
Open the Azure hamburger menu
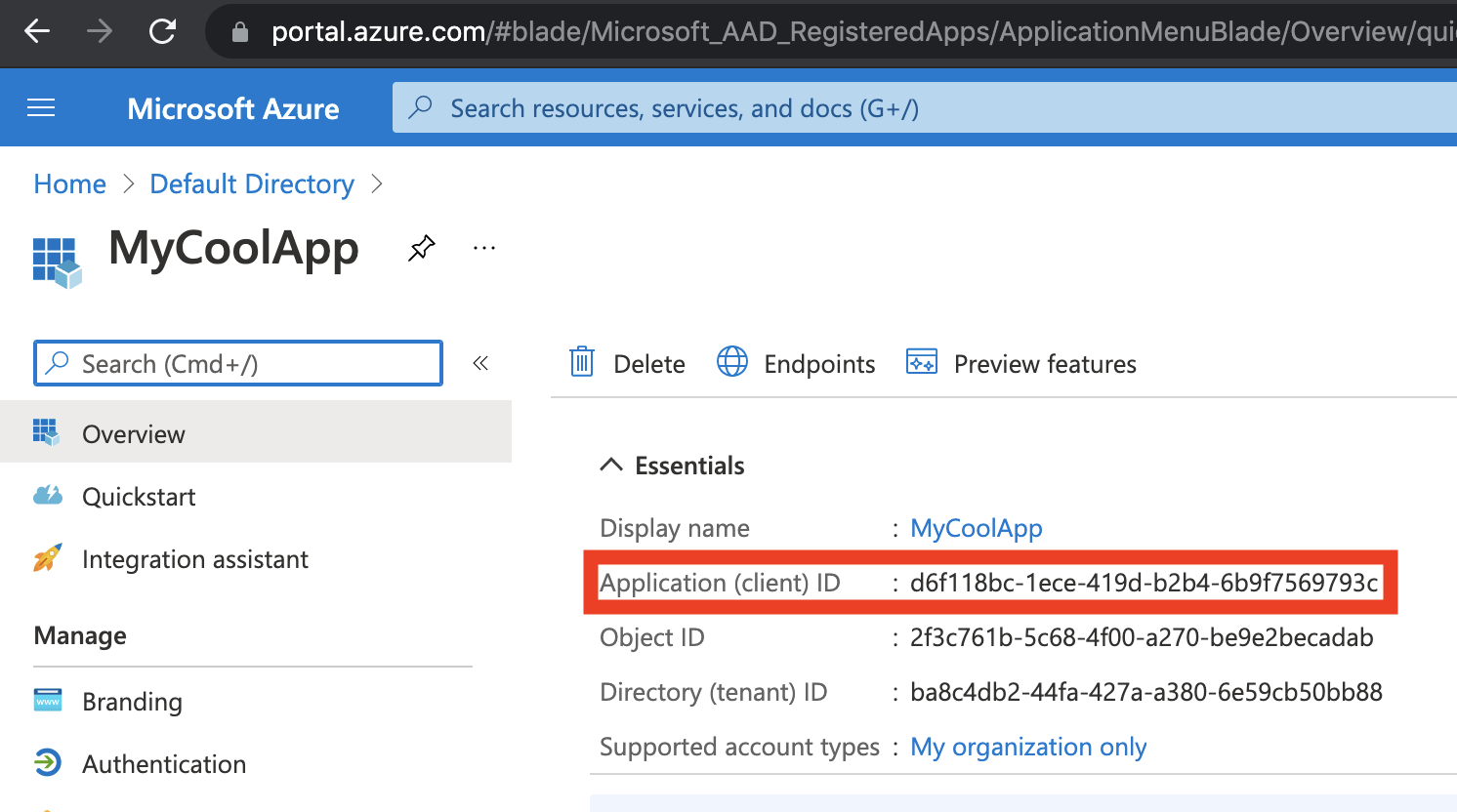pos(40,107)
